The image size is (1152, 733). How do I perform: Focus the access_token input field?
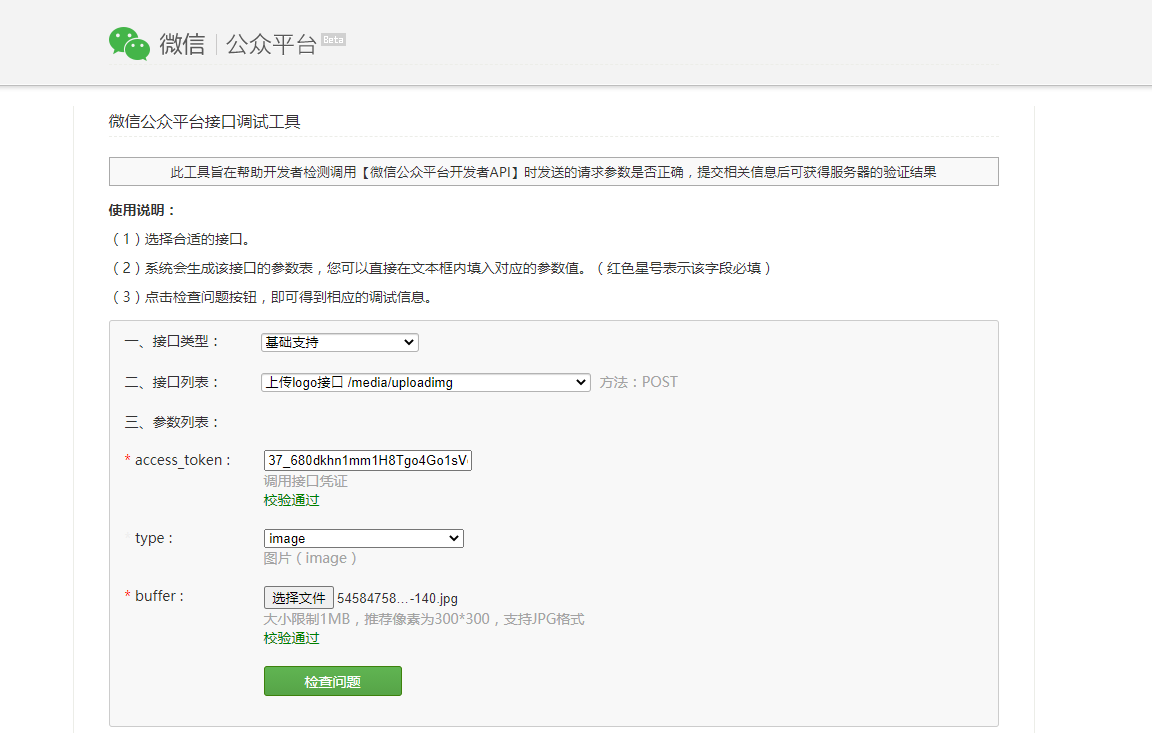click(x=367, y=461)
